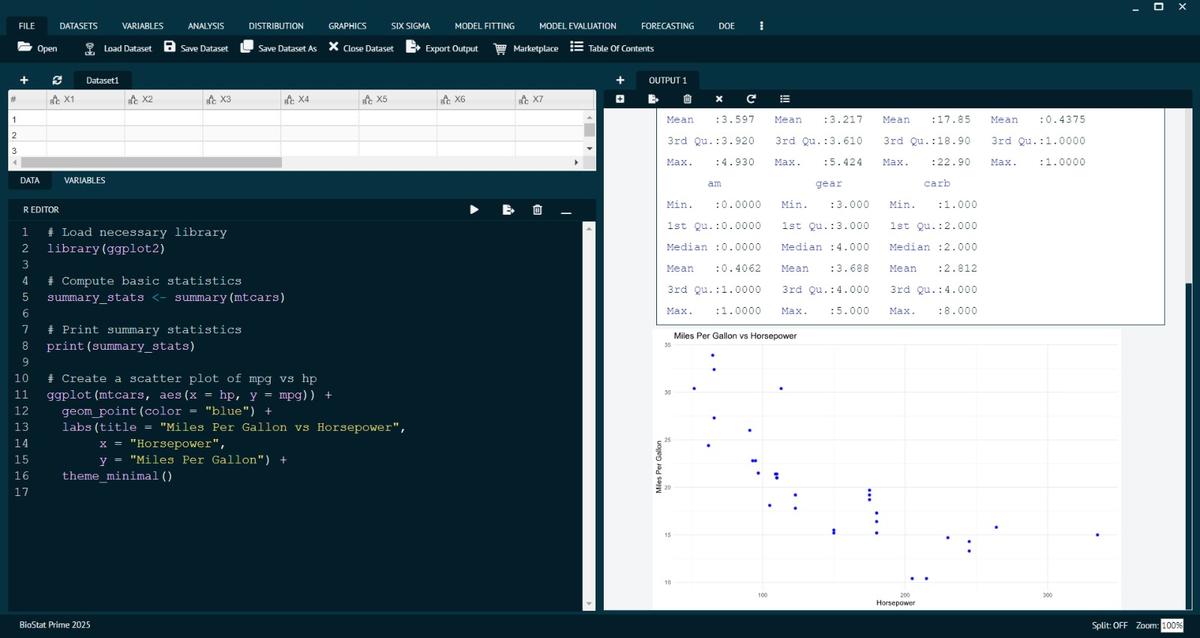Open the list icon in output toolbar
Image resolution: width=1200 pixels, height=638 pixels.
tap(785, 99)
